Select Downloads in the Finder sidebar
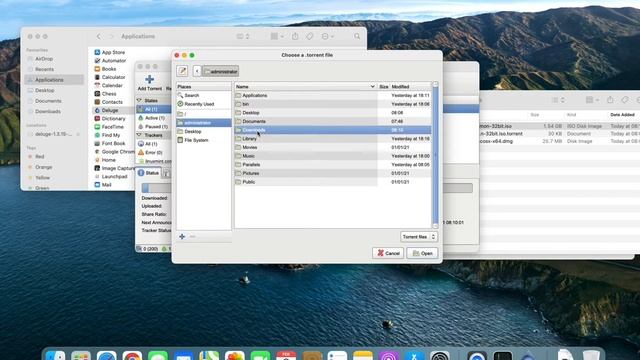640x360 pixels. coord(47,111)
